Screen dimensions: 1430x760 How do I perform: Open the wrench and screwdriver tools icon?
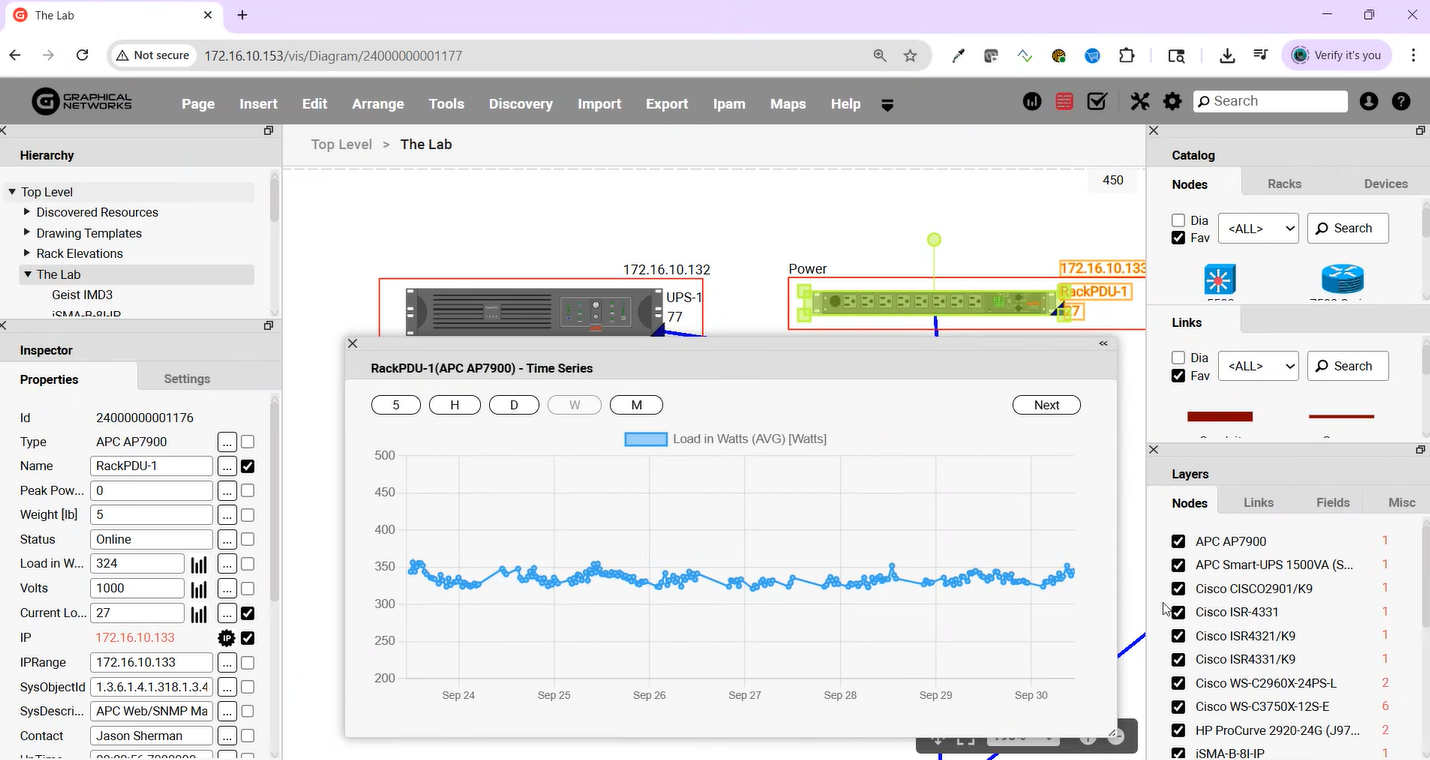tap(1140, 102)
